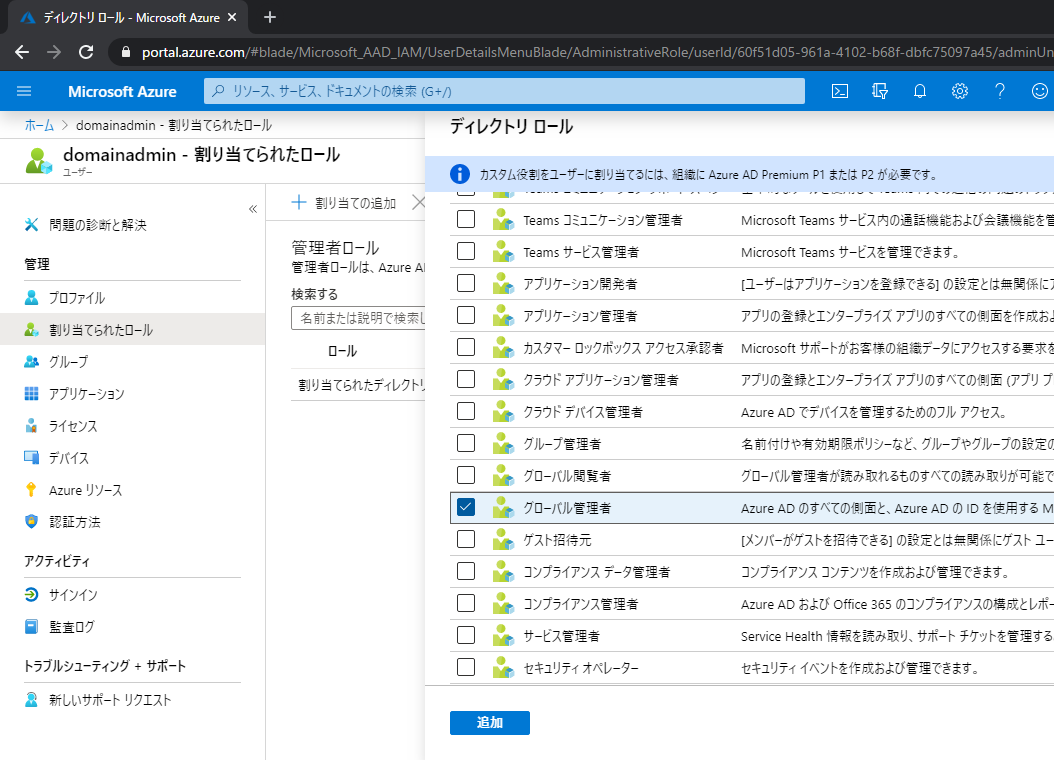1054x760 pixels.
Task: Check the Teams サービス管理者 checkbox
Action: pos(466,251)
